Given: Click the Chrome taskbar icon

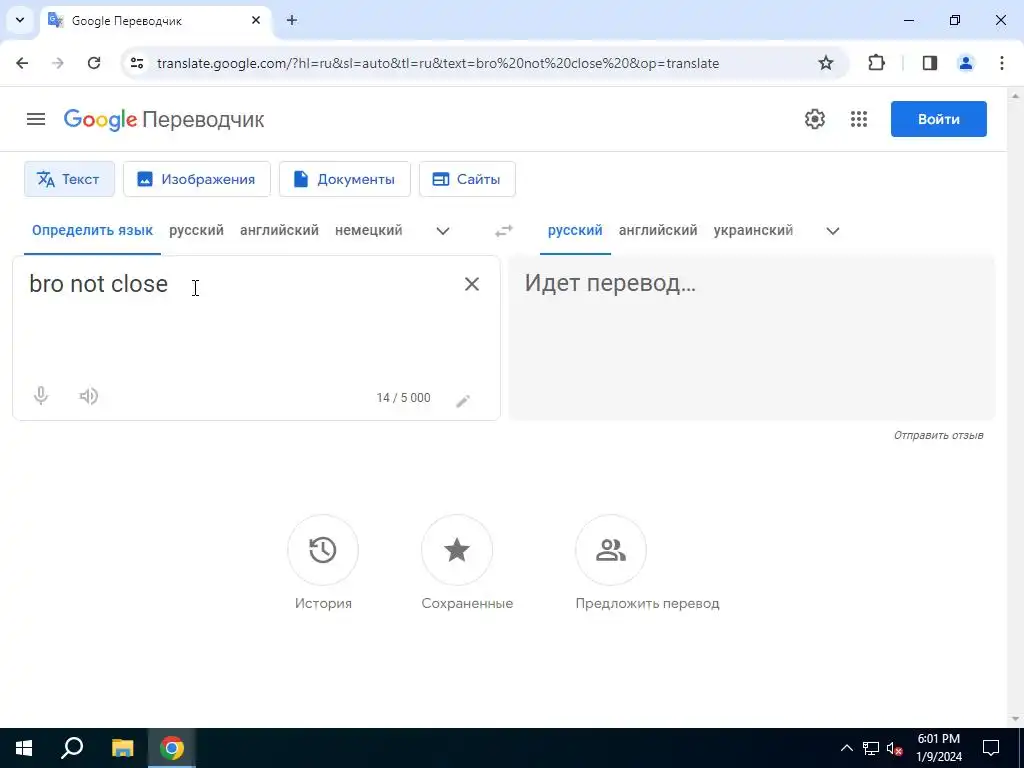Looking at the screenshot, I should click(172, 748).
